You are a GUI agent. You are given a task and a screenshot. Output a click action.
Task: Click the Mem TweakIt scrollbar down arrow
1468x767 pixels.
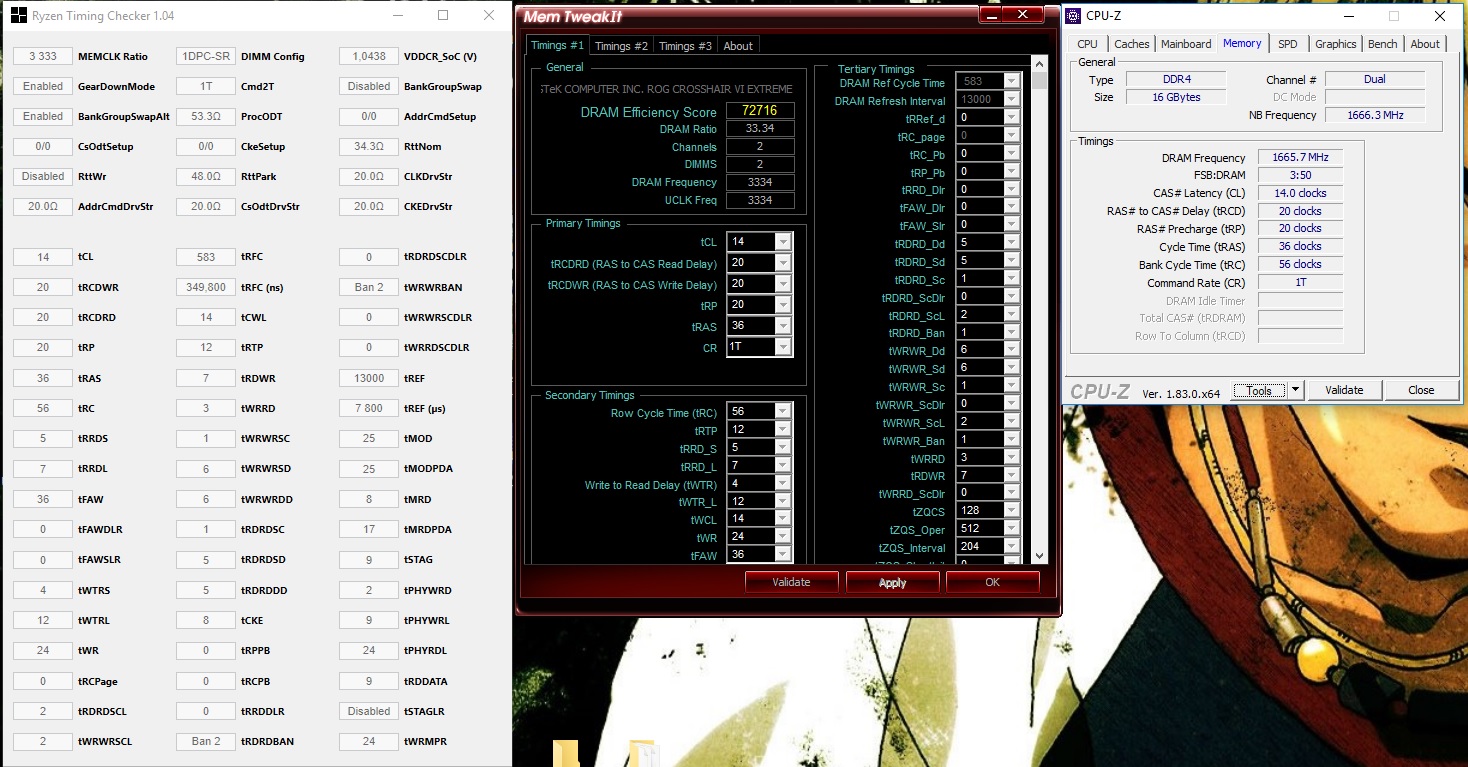point(1040,556)
